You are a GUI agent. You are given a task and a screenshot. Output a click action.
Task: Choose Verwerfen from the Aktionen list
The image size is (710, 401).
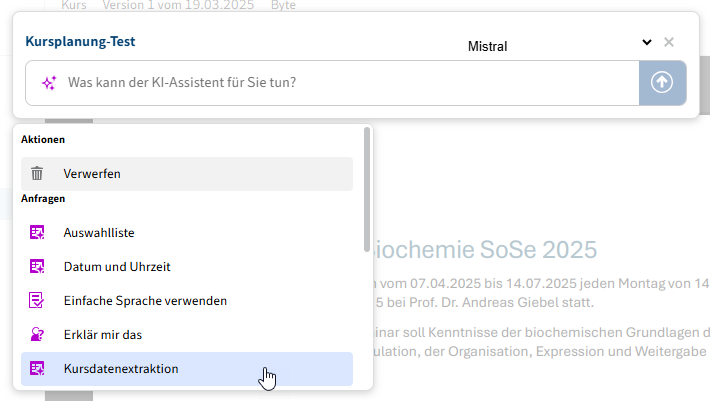click(x=187, y=174)
